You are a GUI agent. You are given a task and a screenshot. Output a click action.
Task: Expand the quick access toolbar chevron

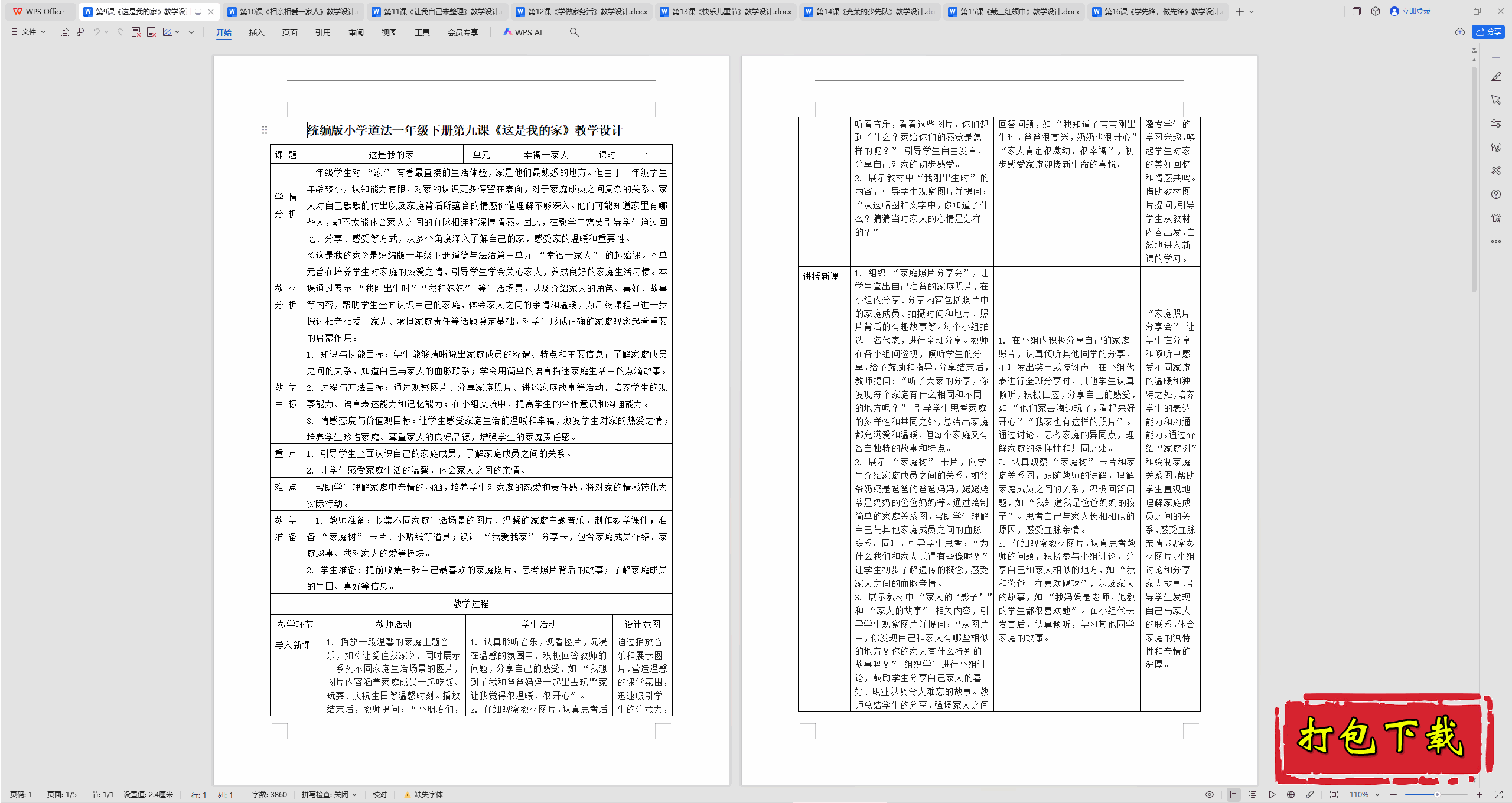point(191,32)
